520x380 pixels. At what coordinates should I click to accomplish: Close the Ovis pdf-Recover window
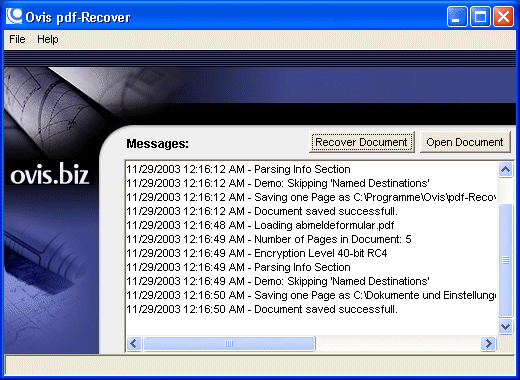[503, 17]
